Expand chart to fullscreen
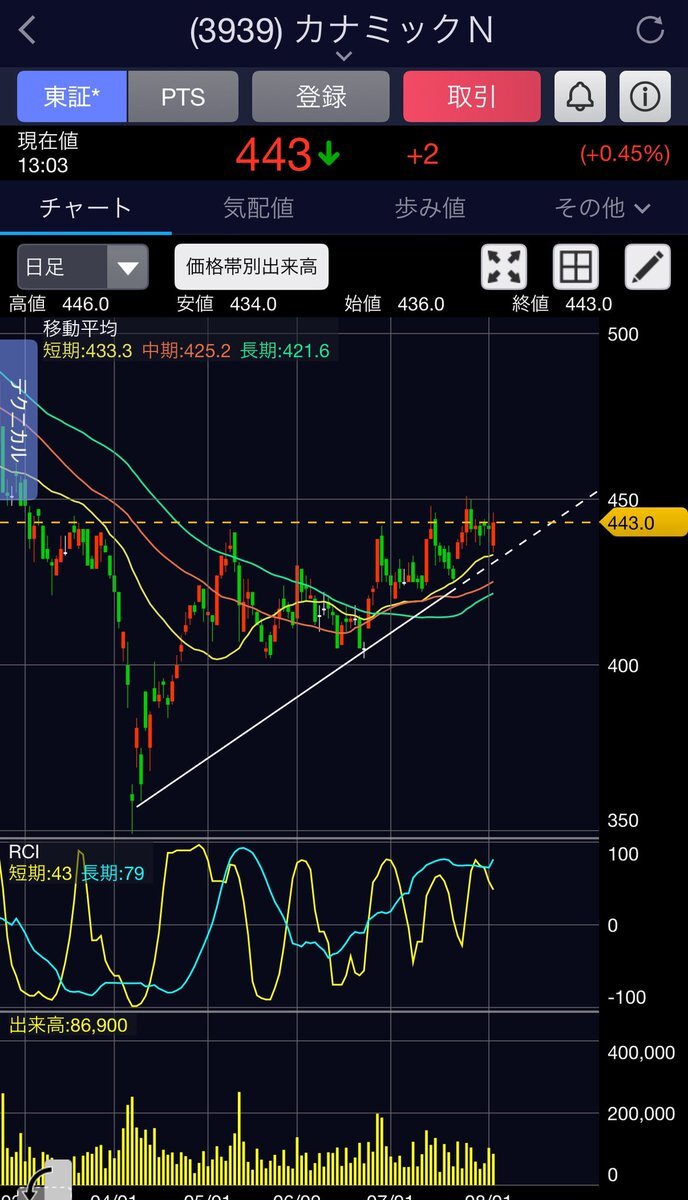 point(505,267)
